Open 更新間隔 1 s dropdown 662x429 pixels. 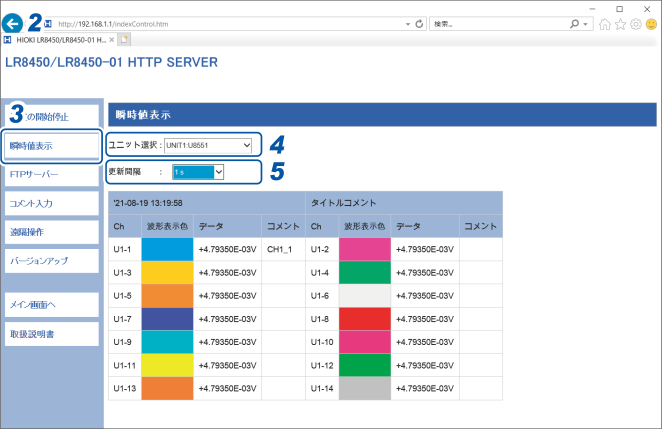pyautogui.click(x=198, y=172)
